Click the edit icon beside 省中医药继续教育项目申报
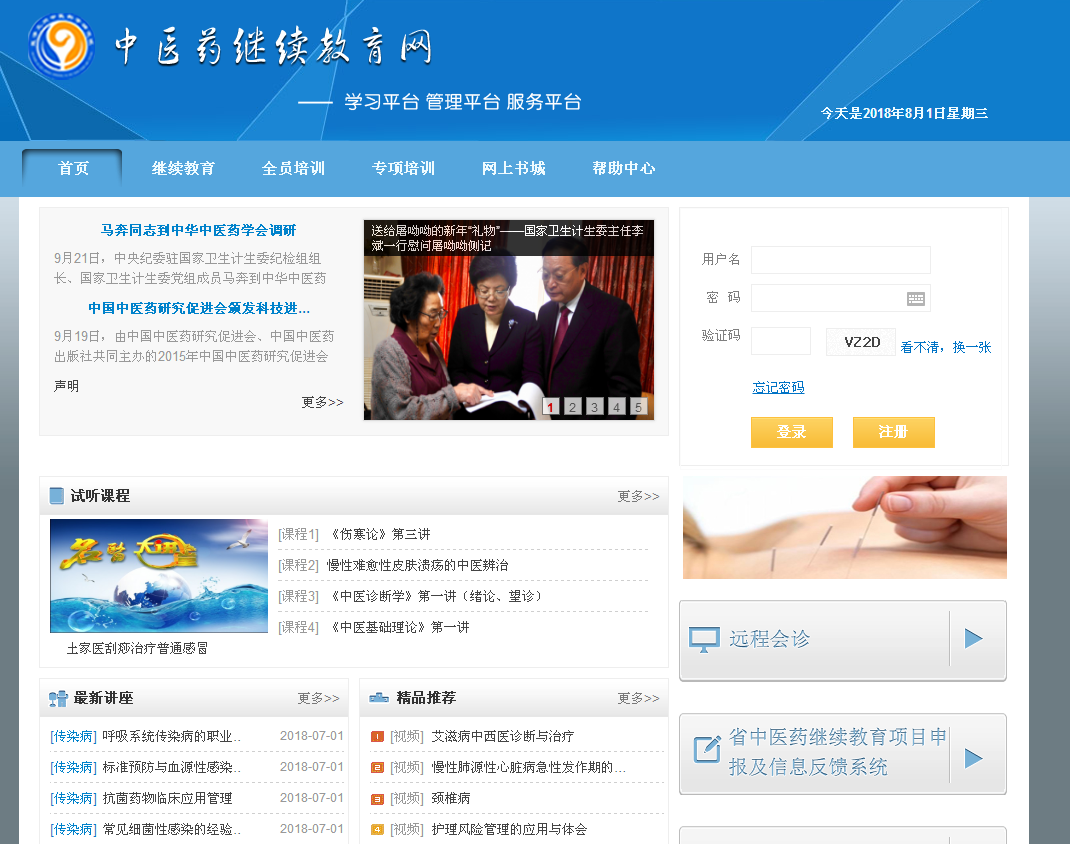1070x844 pixels. coord(706,750)
